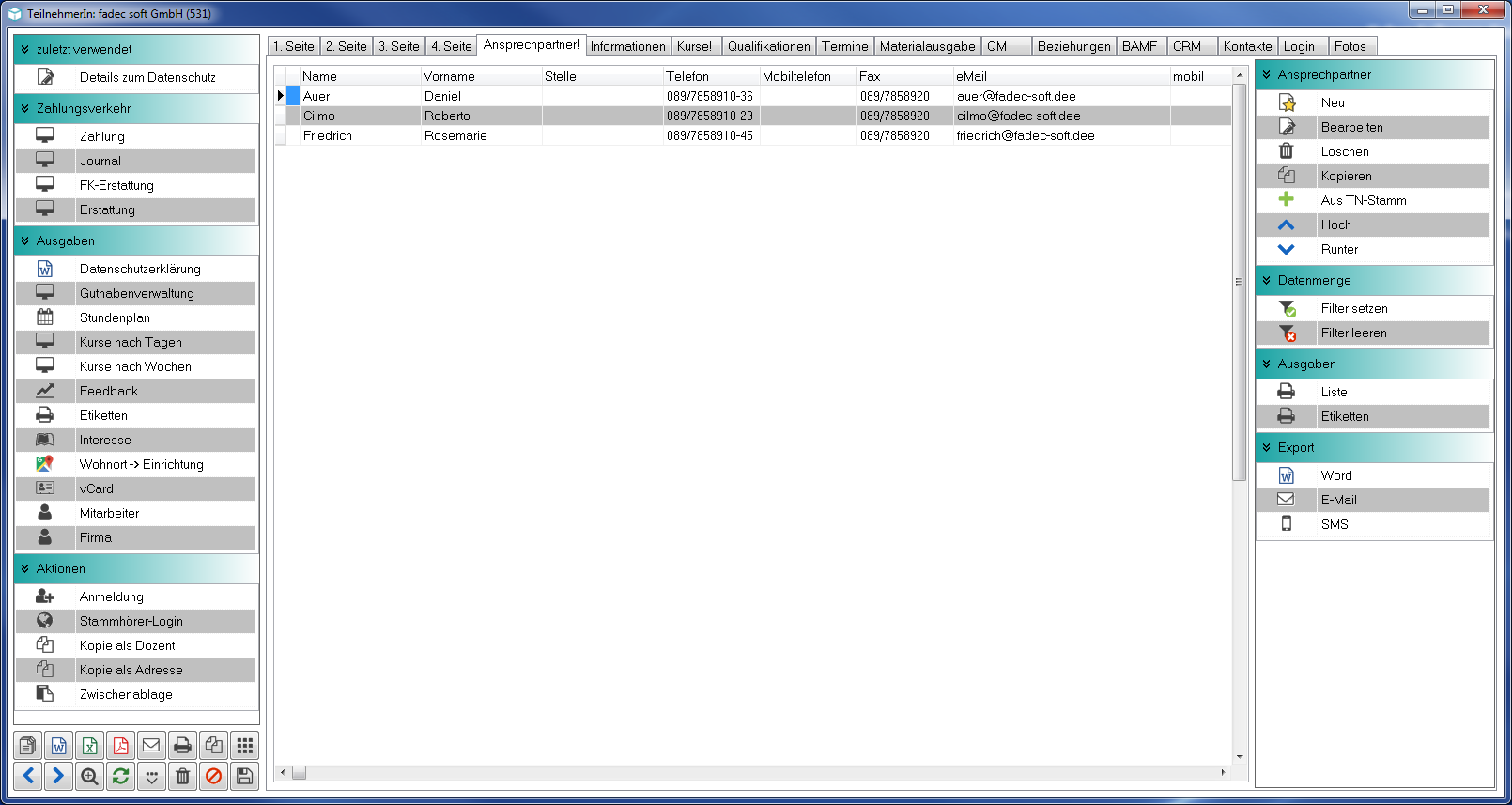
Task: Click Filter leeren
Action: tap(1374, 333)
